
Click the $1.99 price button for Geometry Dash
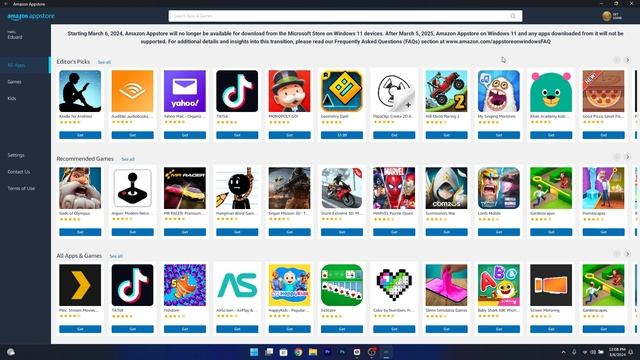click(342, 135)
